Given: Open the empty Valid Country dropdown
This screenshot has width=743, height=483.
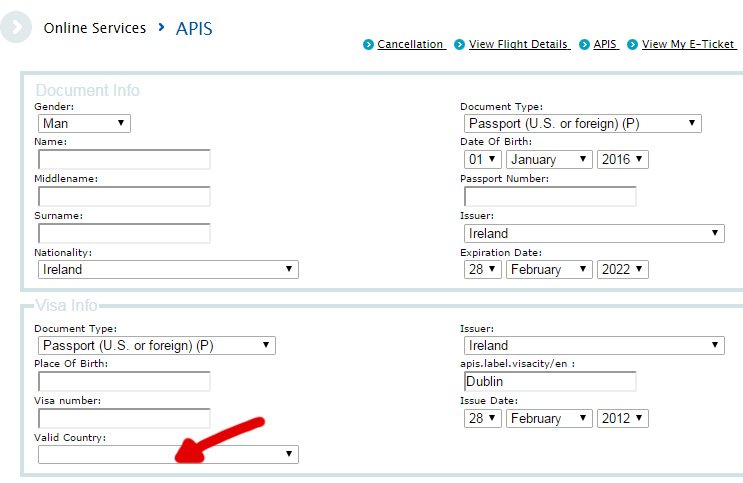Looking at the screenshot, I should coord(168,454).
